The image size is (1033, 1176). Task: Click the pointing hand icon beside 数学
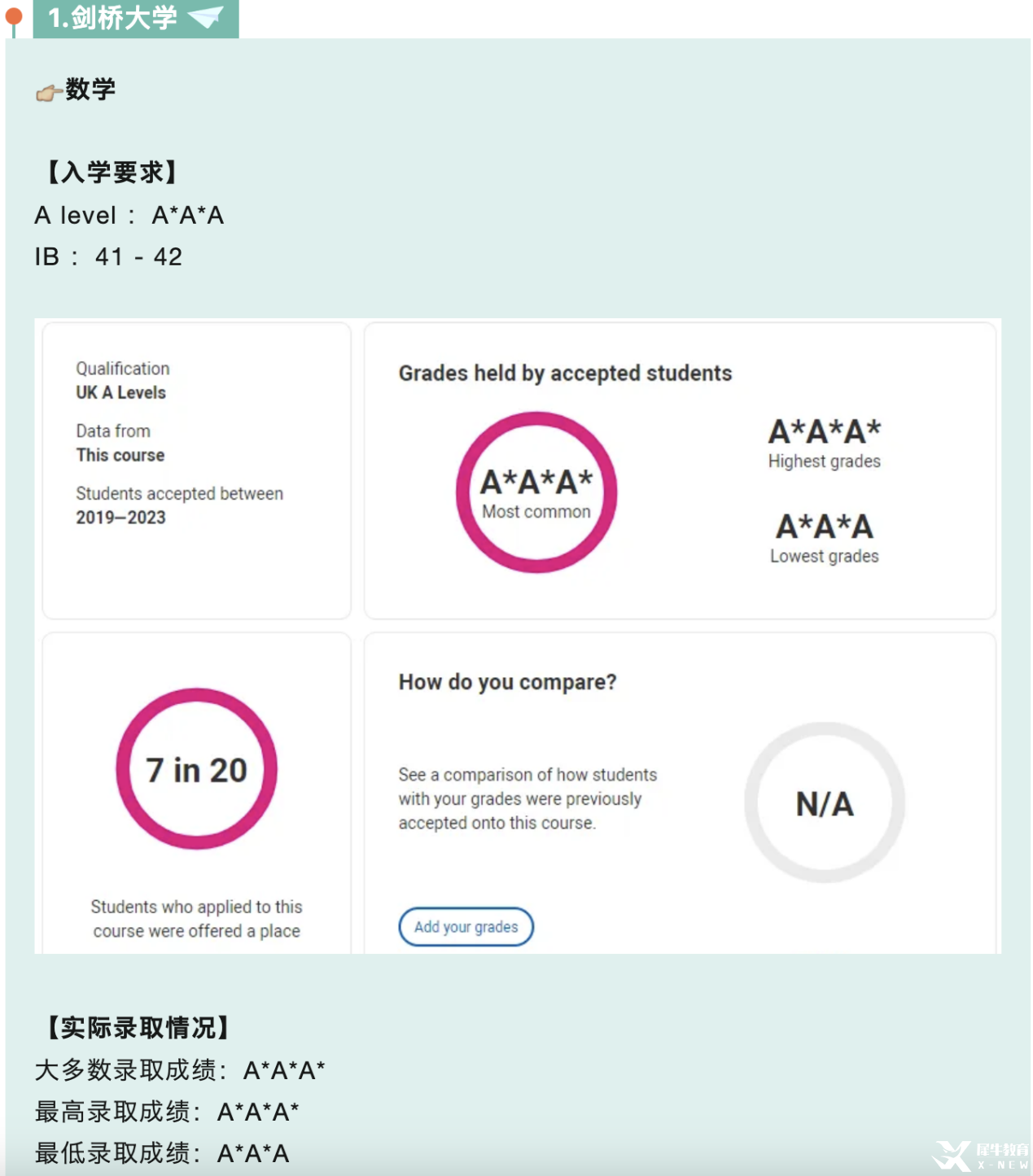[49, 93]
